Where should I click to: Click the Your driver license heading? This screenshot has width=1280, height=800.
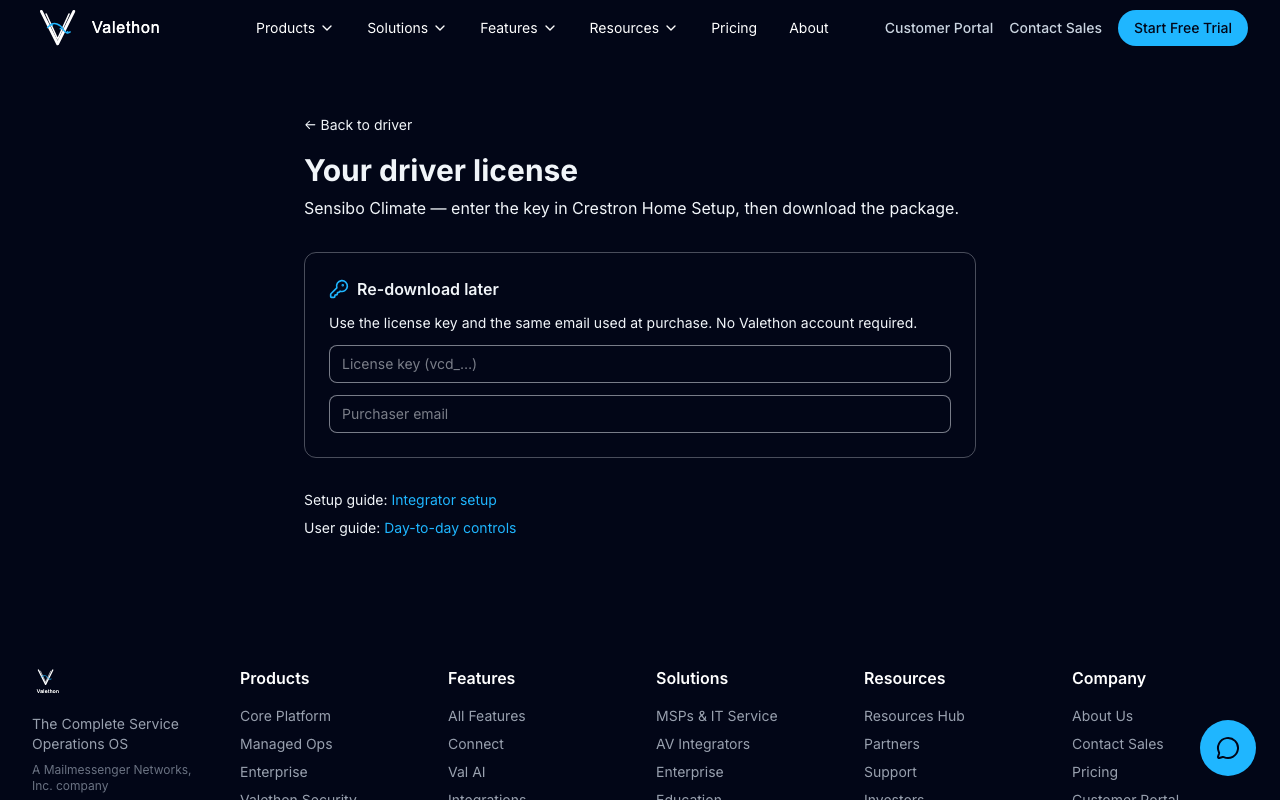point(441,170)
